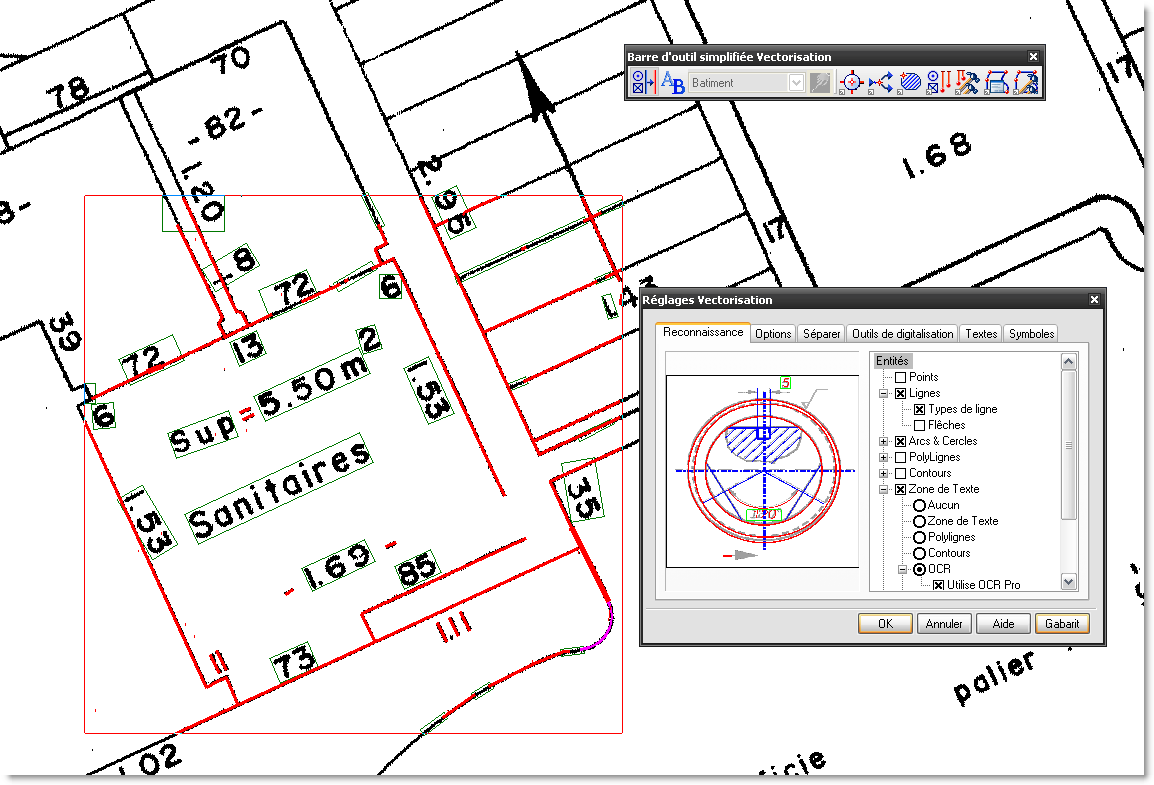Confirm settings with the OK button

coord(884,623)
